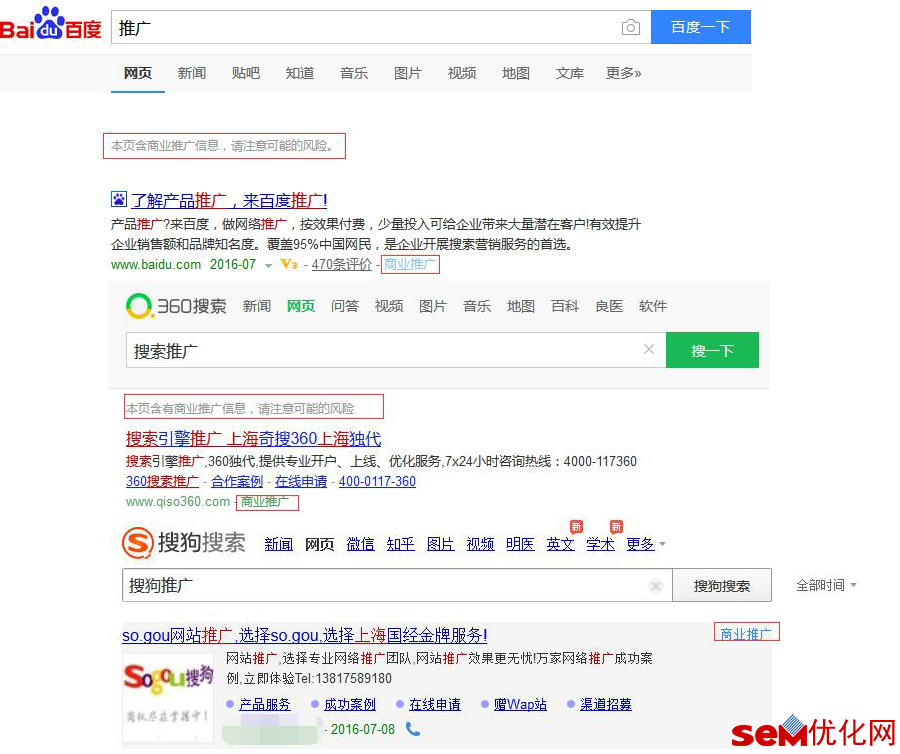This screenshot has width=900, height=754.
Task: Open Baidu 音乐 tab
Action: click(354, 73)
